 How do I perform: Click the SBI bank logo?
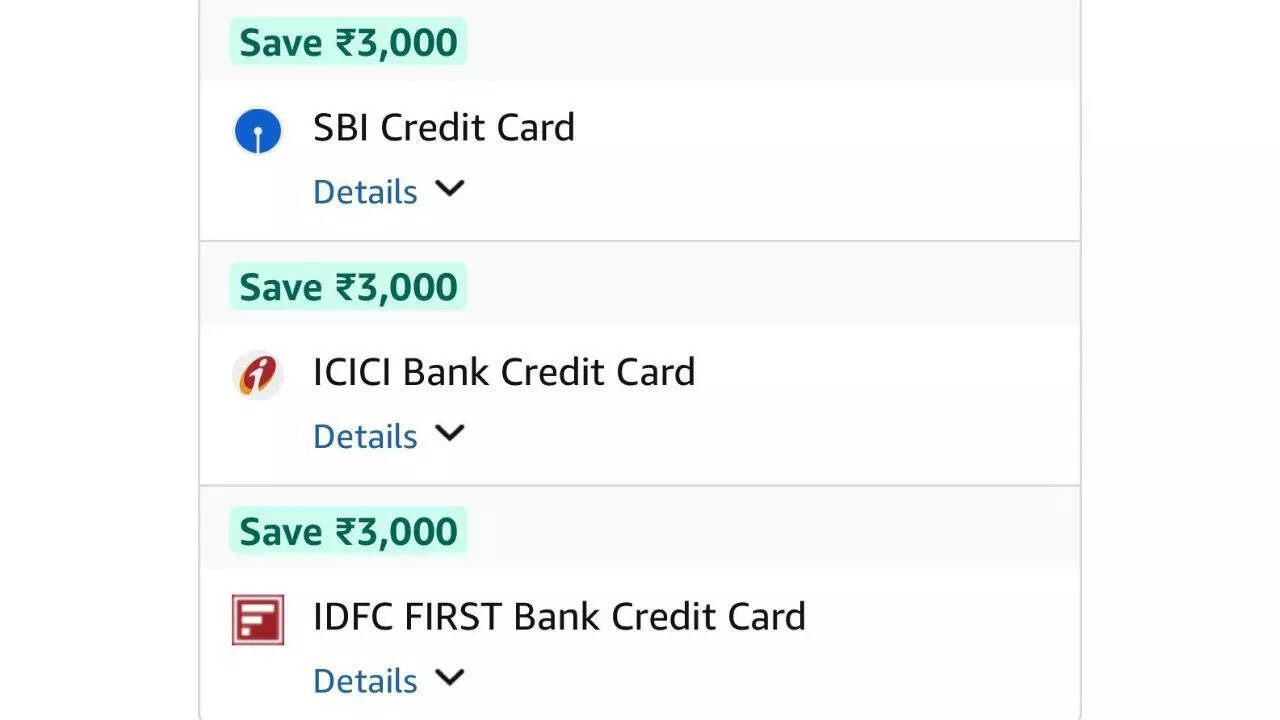(258, 130)
